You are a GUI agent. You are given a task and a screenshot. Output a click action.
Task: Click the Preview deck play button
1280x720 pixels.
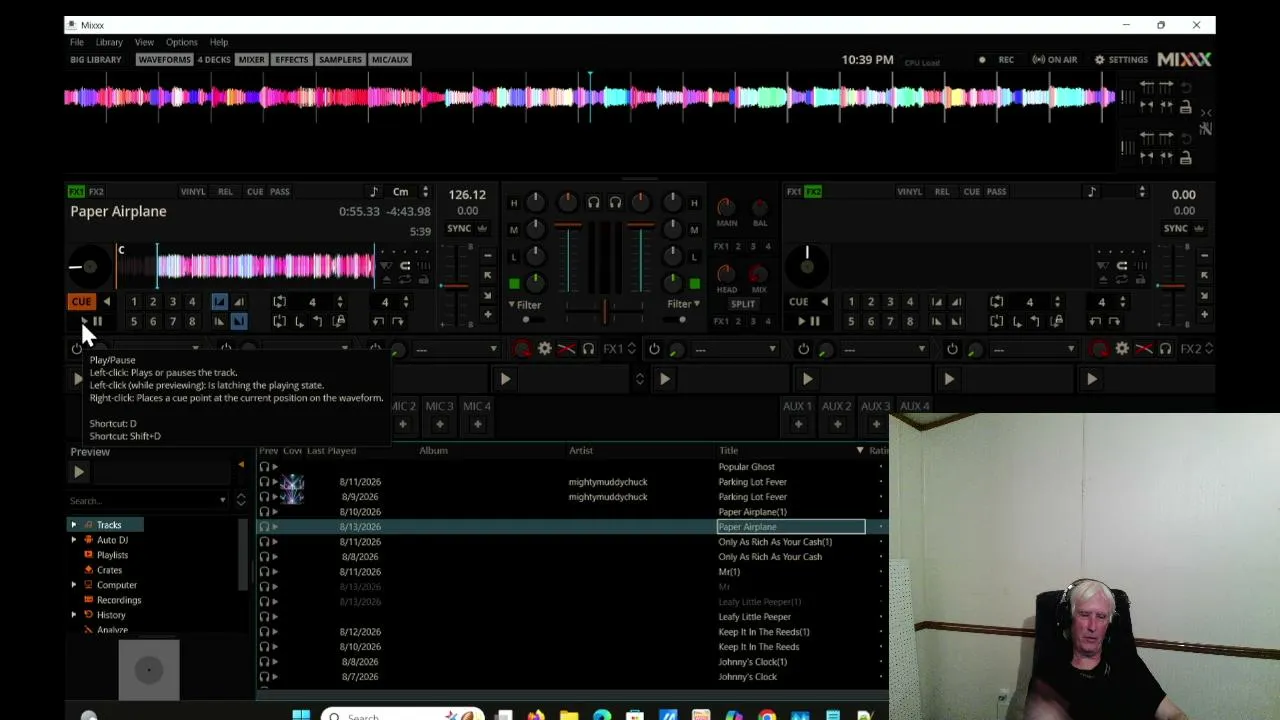[79, 472]
